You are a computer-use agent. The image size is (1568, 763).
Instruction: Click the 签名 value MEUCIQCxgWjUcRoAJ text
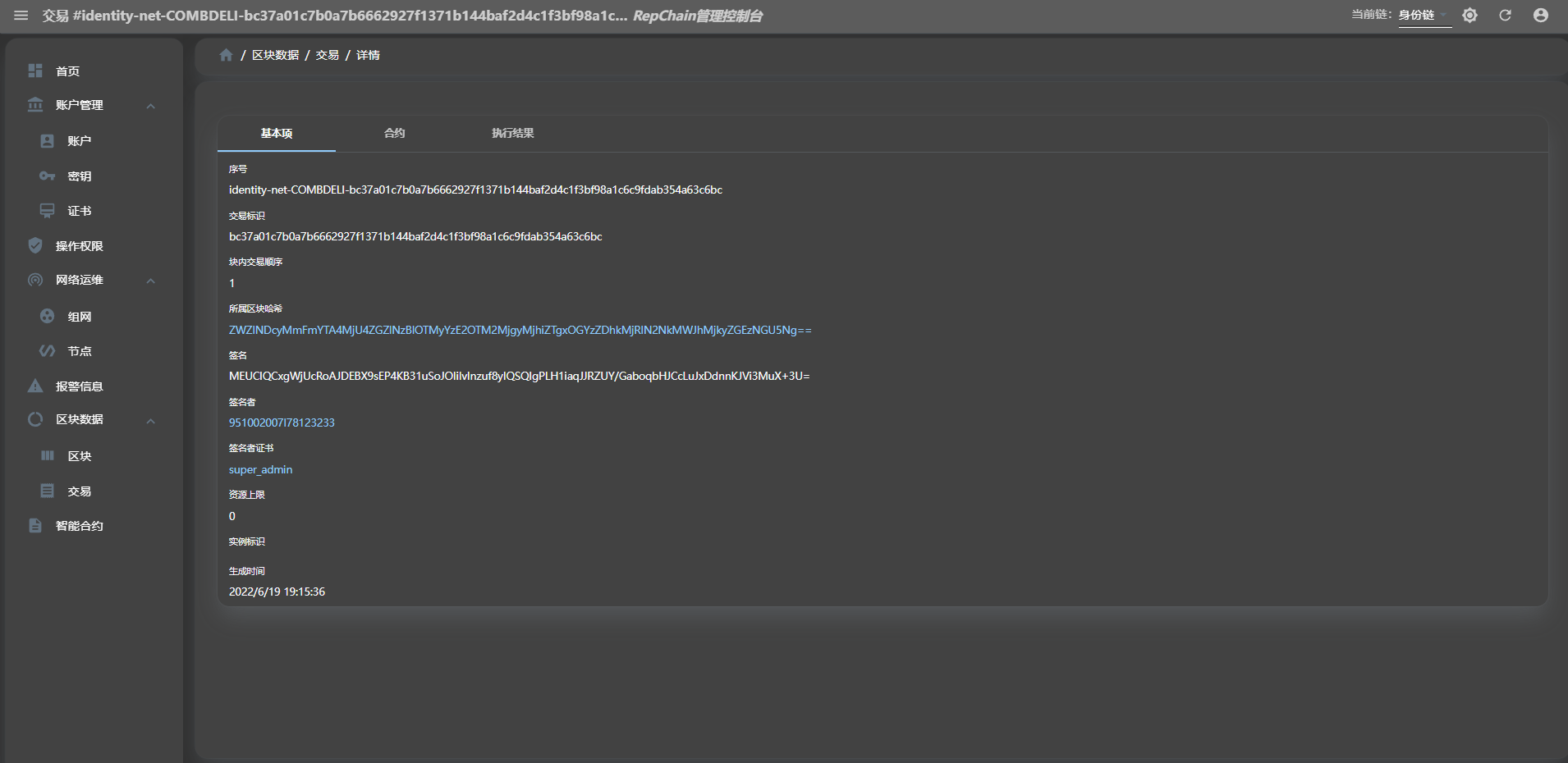pos(519,376)
